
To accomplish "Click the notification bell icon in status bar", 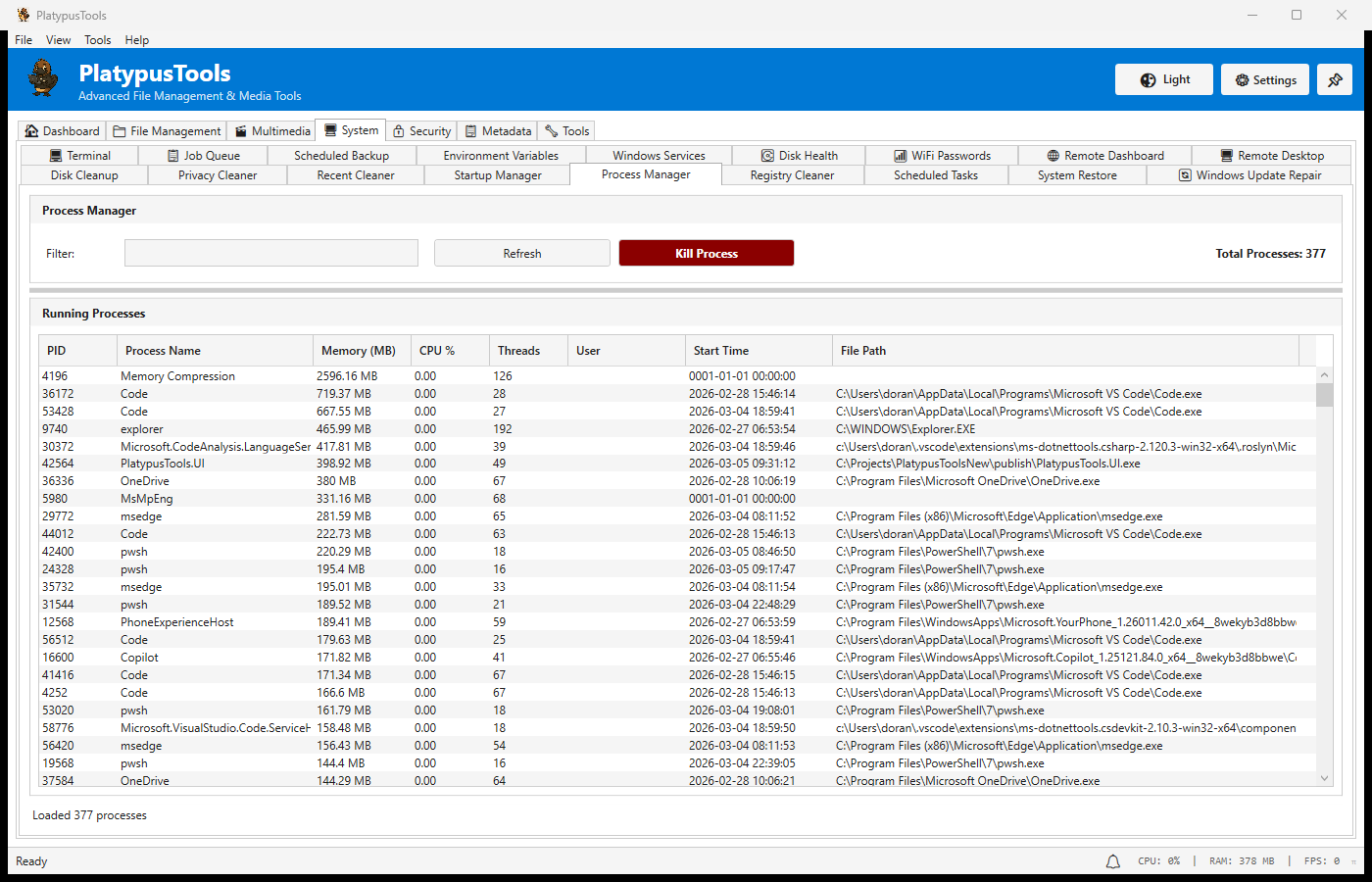I will (x=1113, y=861).
